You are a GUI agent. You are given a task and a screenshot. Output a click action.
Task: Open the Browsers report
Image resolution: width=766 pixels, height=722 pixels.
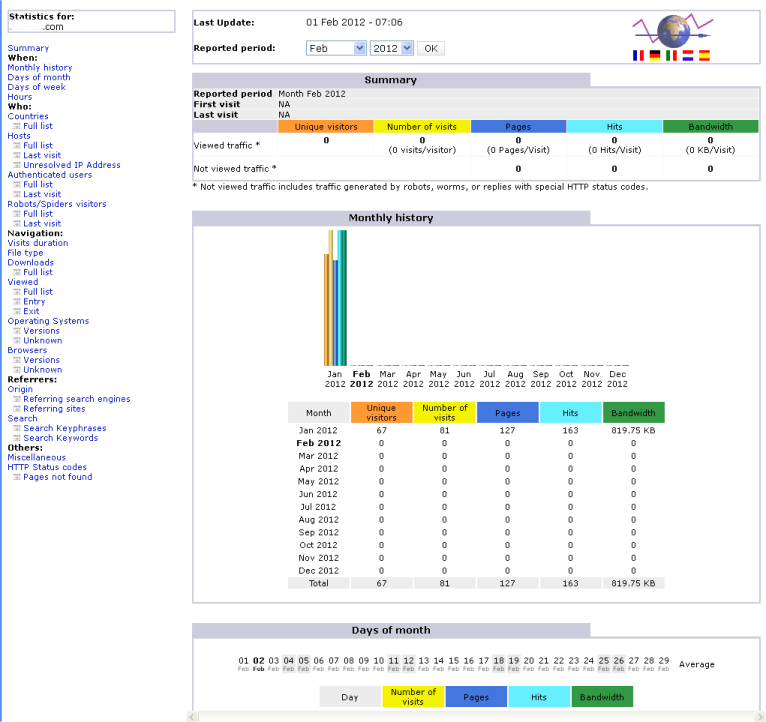[27, 351]
